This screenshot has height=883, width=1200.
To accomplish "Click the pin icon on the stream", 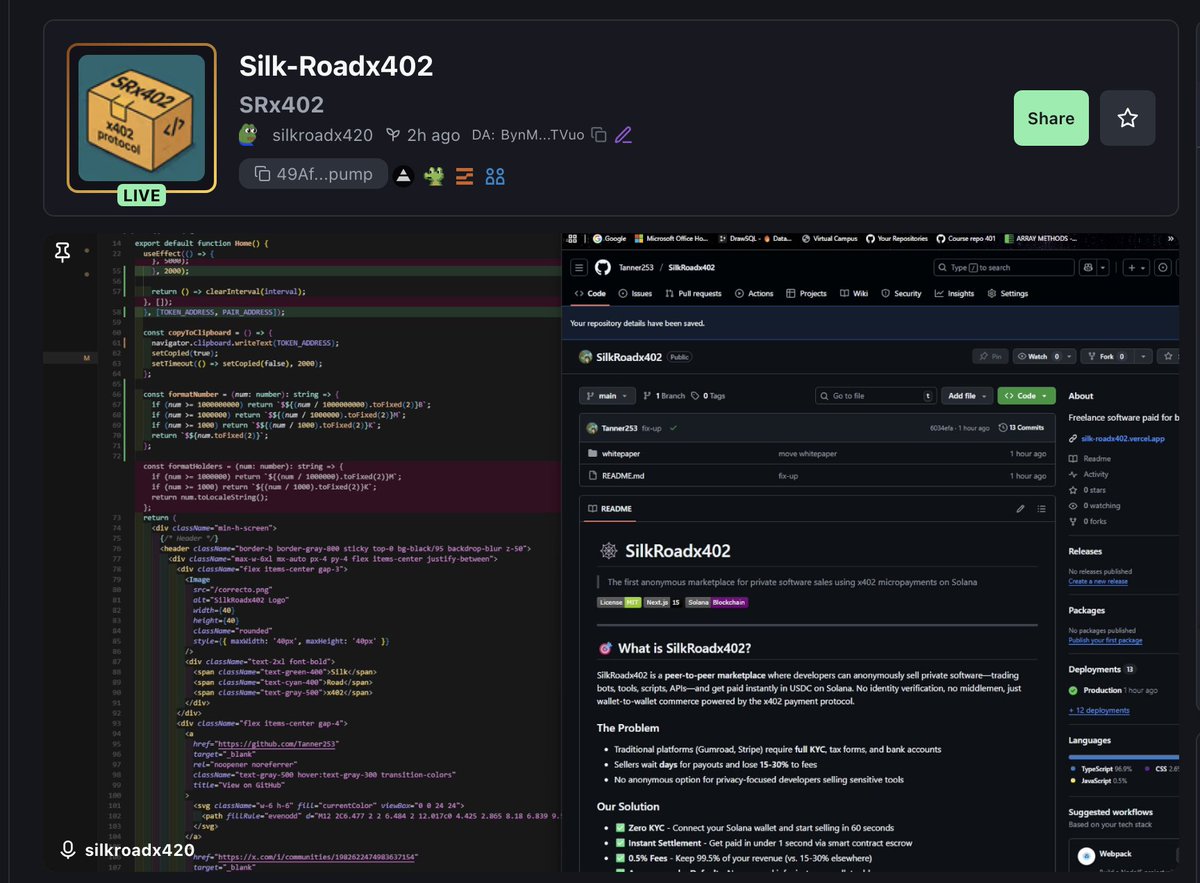I will (x=62, y=253).
